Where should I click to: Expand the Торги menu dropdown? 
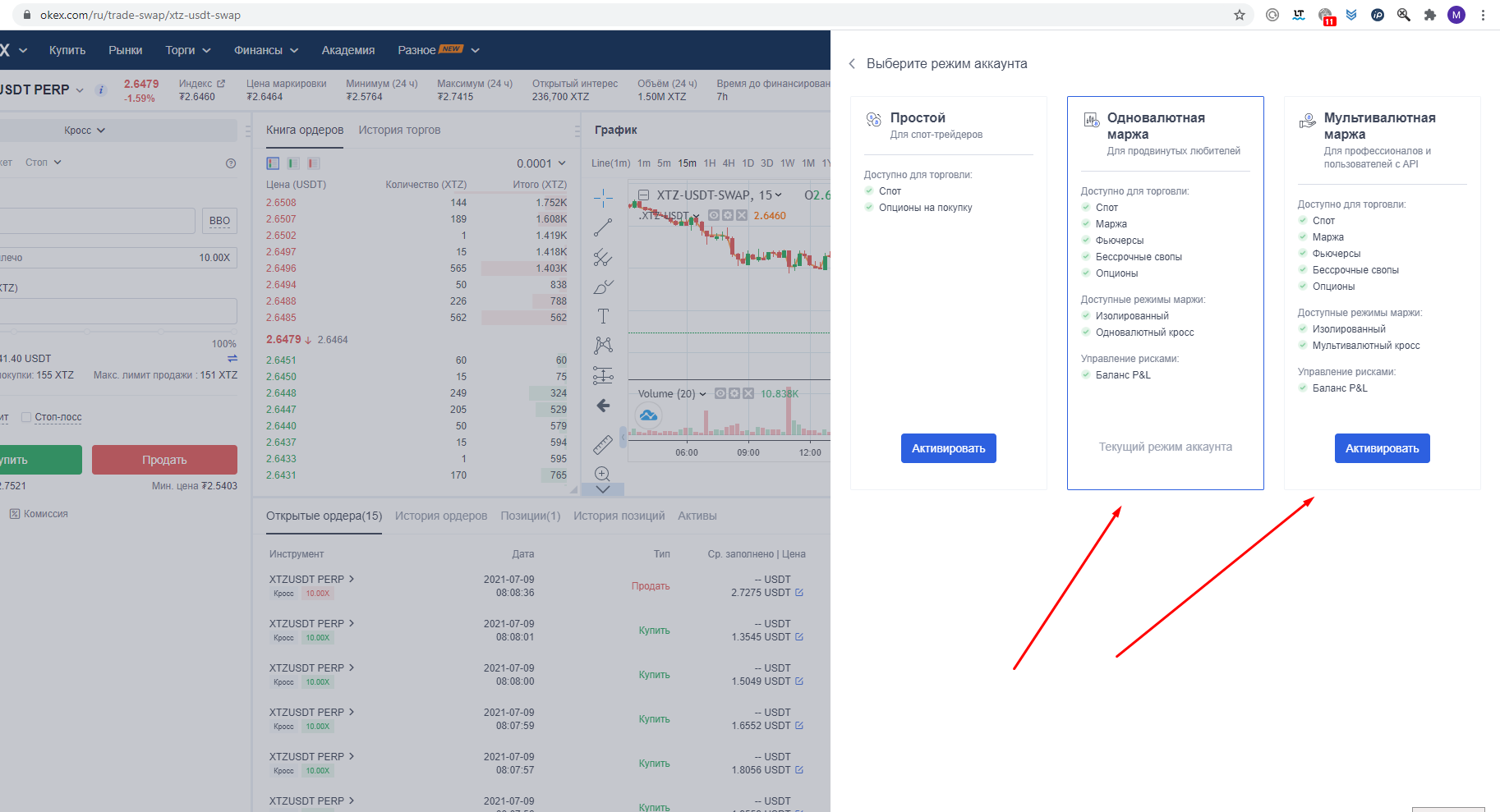pos(188,50)
